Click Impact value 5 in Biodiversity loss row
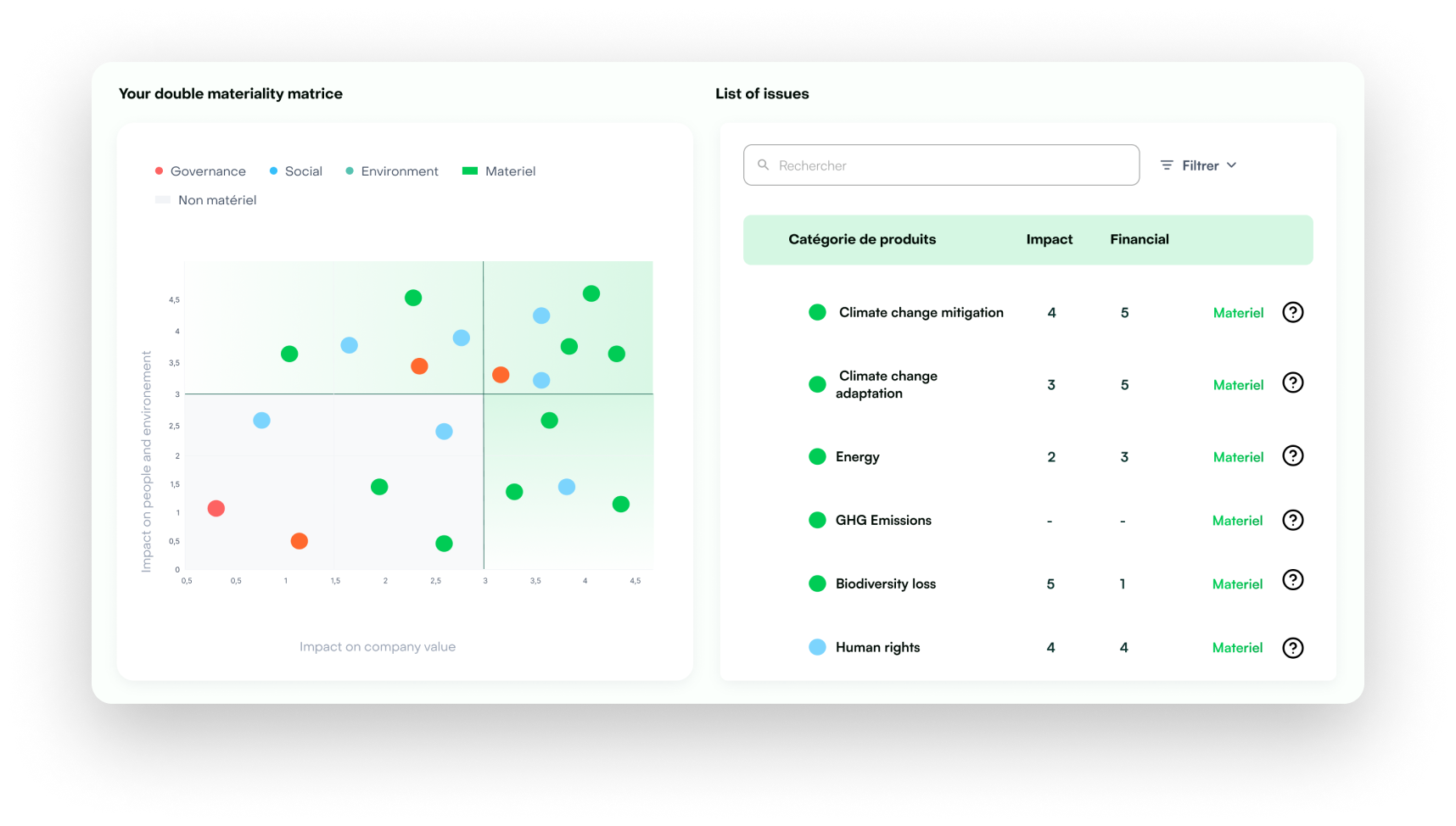The width and height of the screenshot is (1456, 826). tap(1050, 583)
